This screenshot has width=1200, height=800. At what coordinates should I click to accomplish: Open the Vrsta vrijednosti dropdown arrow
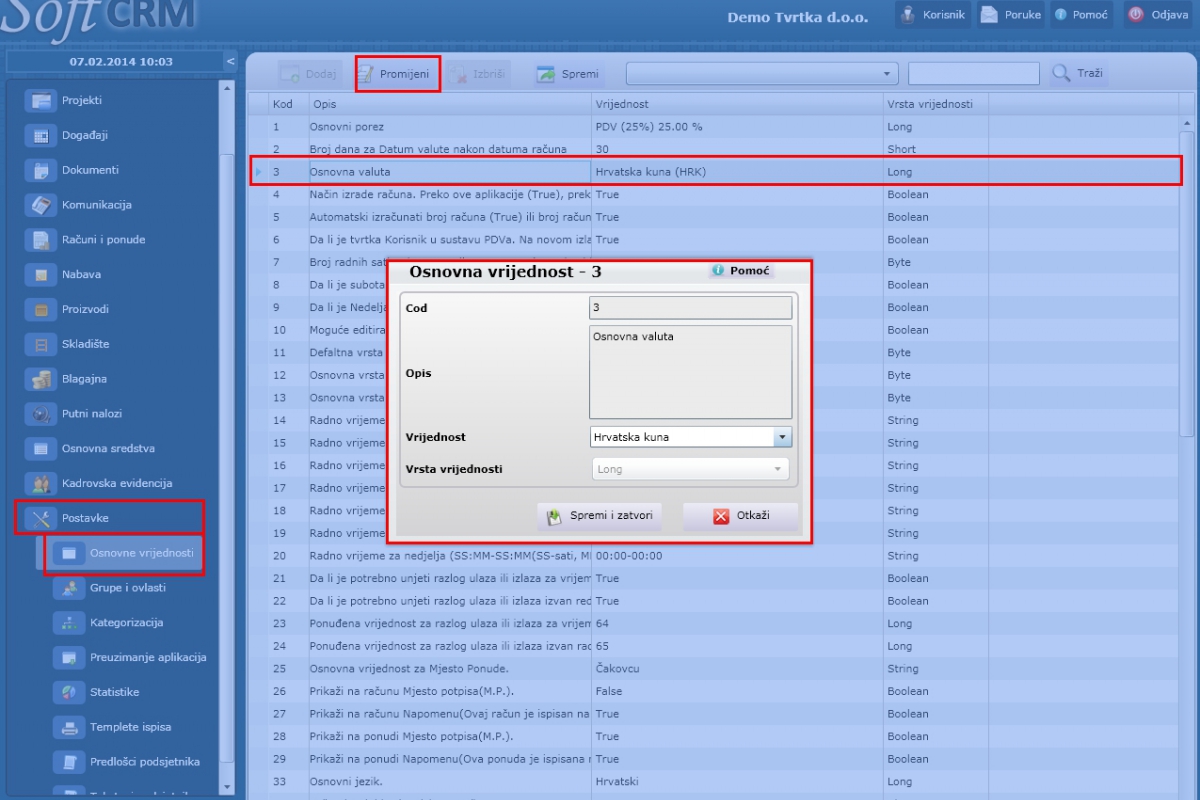point(777,468)
